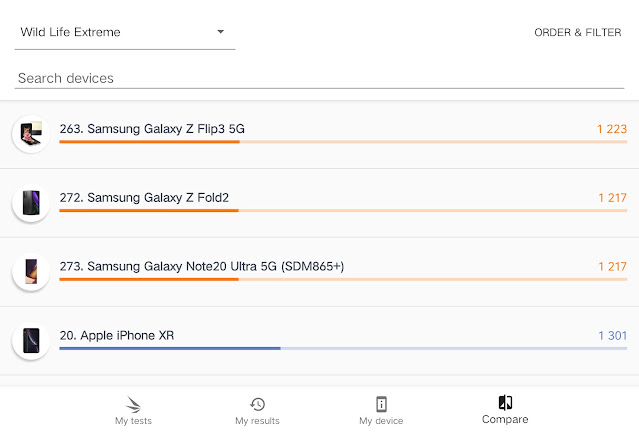This screenshot has height=434, width=639.
Task: Expand the Wild Life Extreme dropdown arrow
Action: [x=220, y=32]
